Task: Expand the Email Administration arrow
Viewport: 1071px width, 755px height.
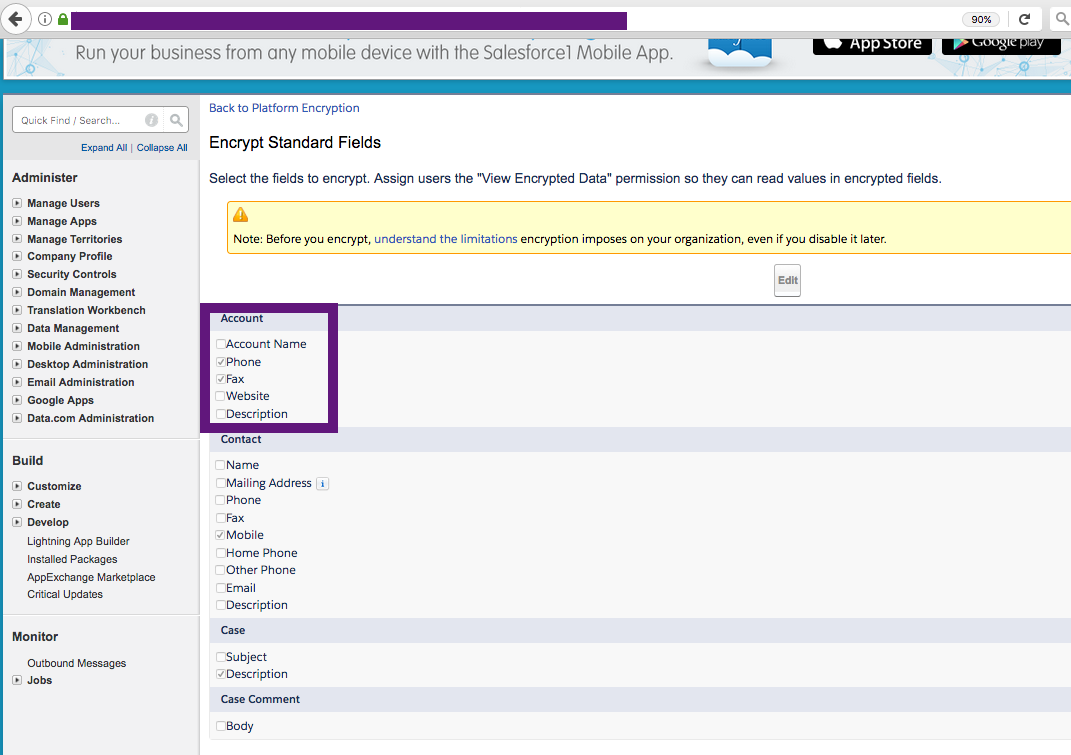Action: 17,382
